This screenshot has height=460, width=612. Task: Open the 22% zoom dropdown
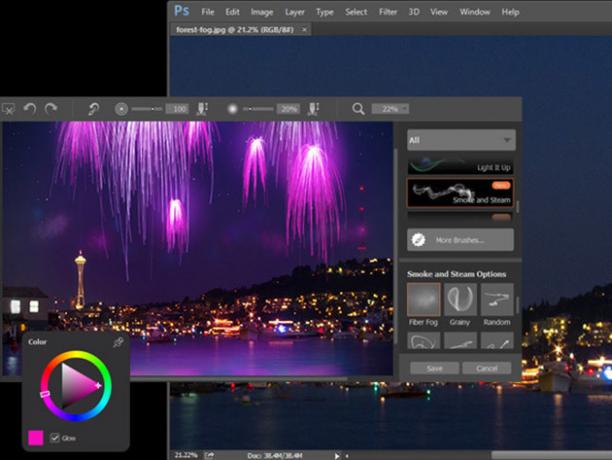pyautogui.click(x=390, y=109)
